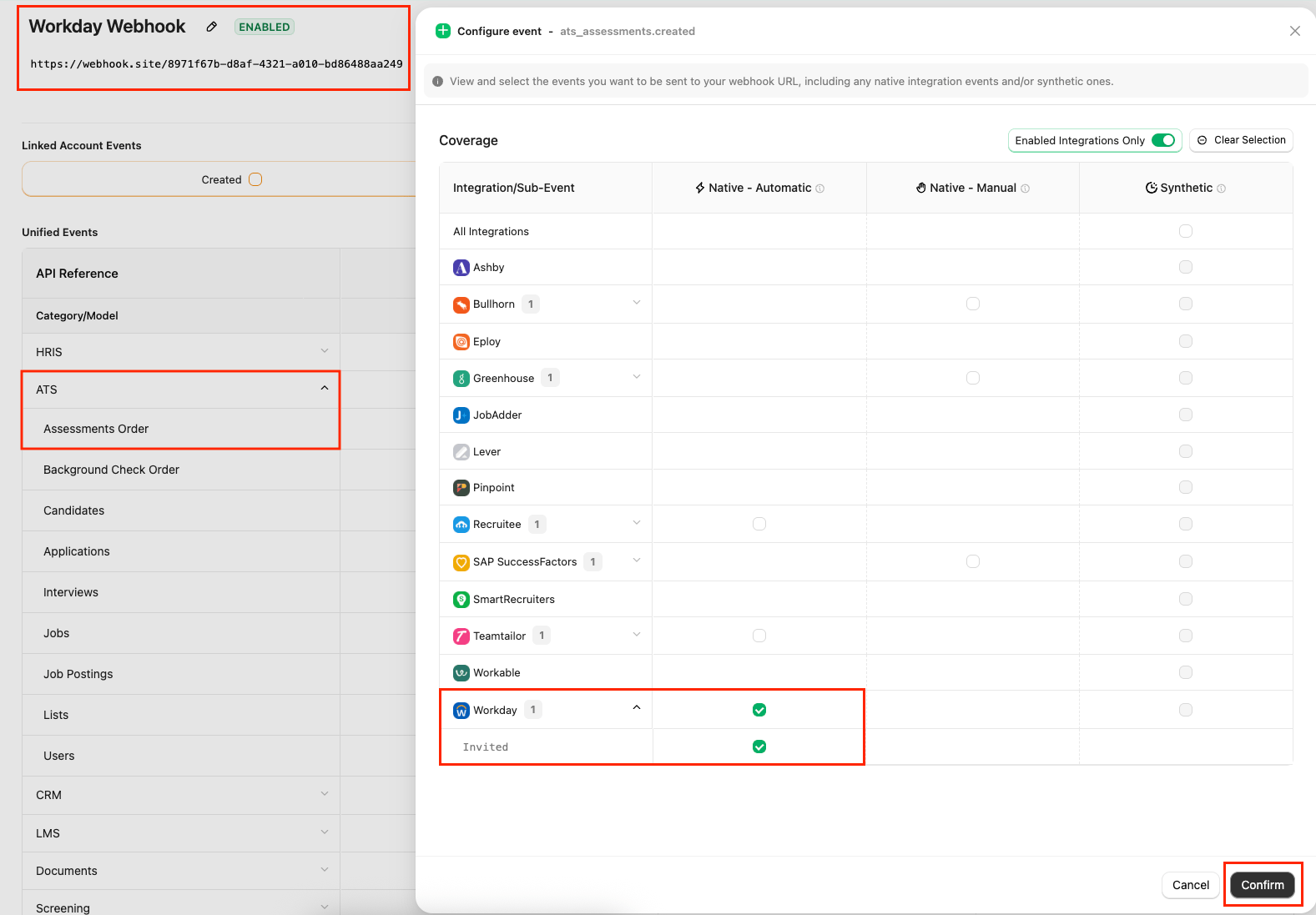Toggle Enabled Integrations Only switch
1316x915 pixels.
tap(1163, 140)
